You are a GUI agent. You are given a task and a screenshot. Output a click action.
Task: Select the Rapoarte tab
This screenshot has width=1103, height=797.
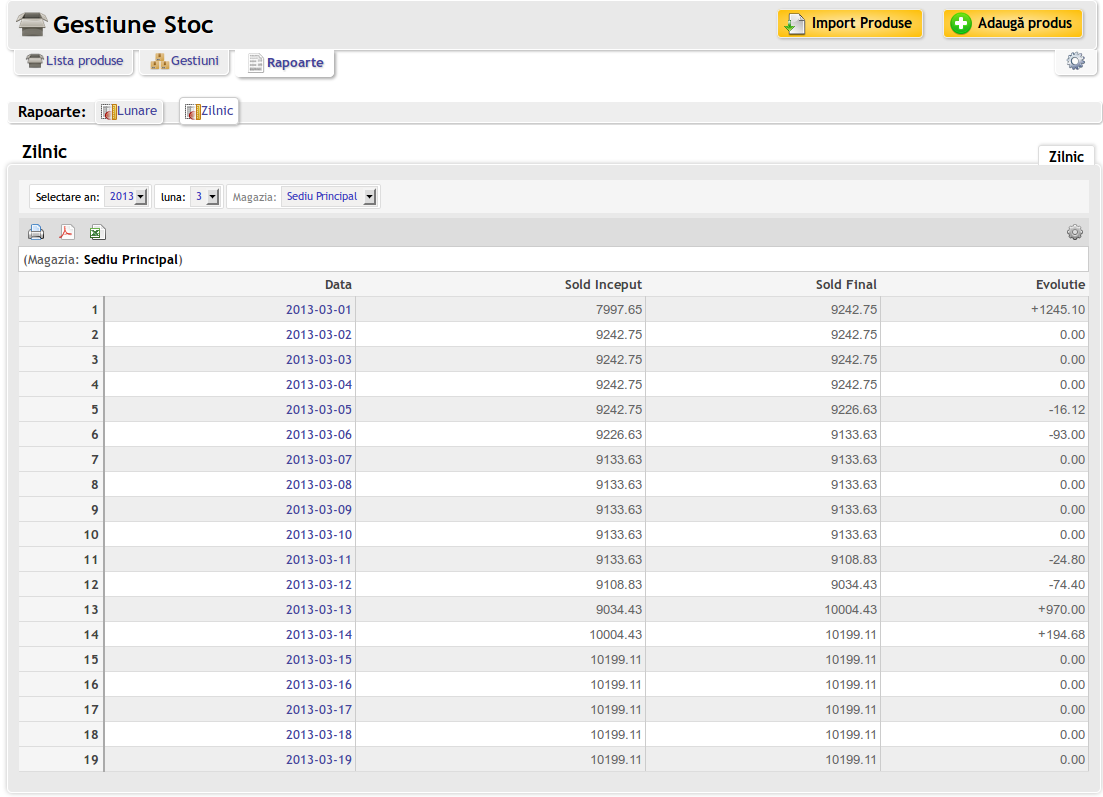(x=285, y=62)
